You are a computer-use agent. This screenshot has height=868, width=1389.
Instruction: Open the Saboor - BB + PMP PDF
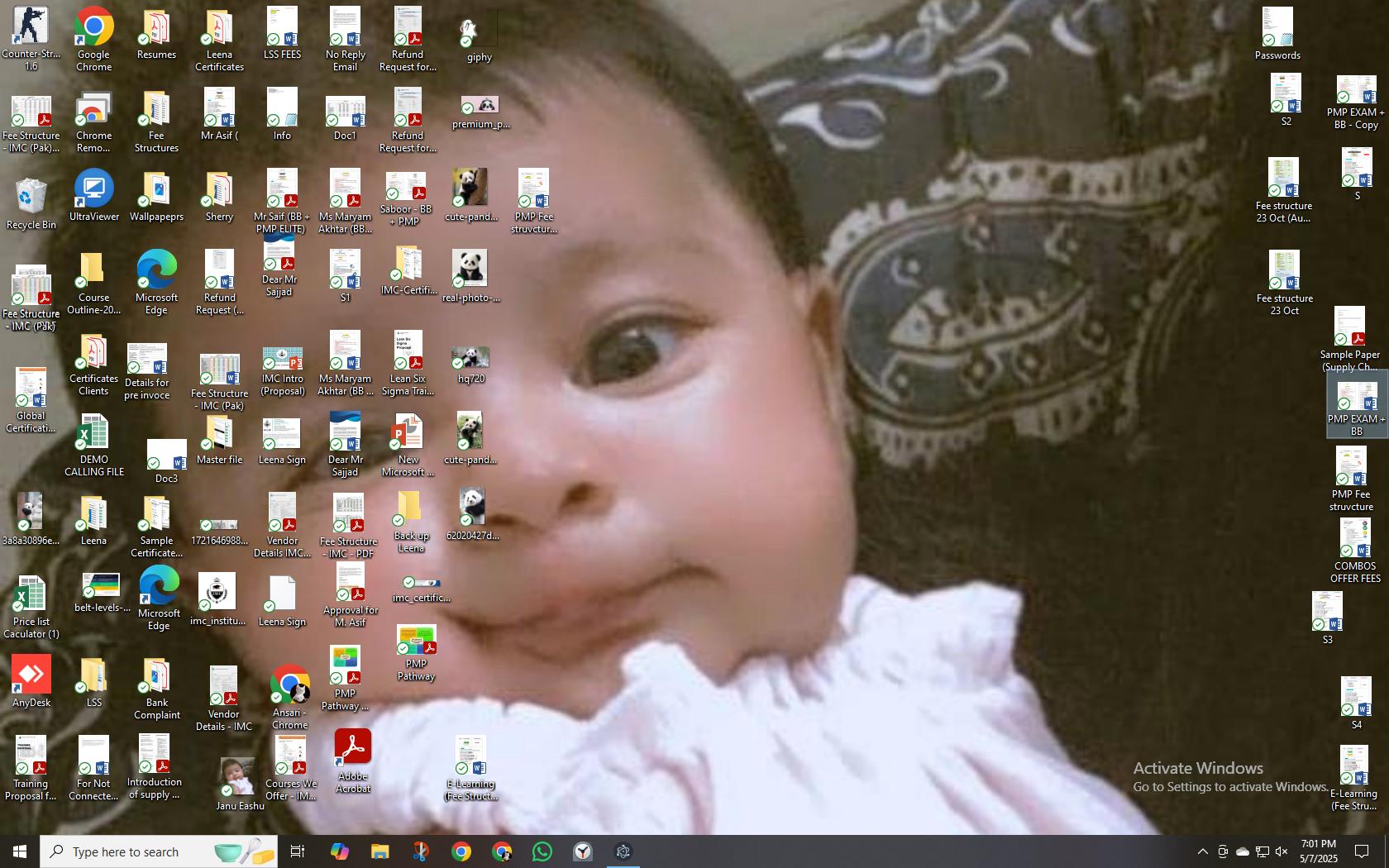click(406, 198)
